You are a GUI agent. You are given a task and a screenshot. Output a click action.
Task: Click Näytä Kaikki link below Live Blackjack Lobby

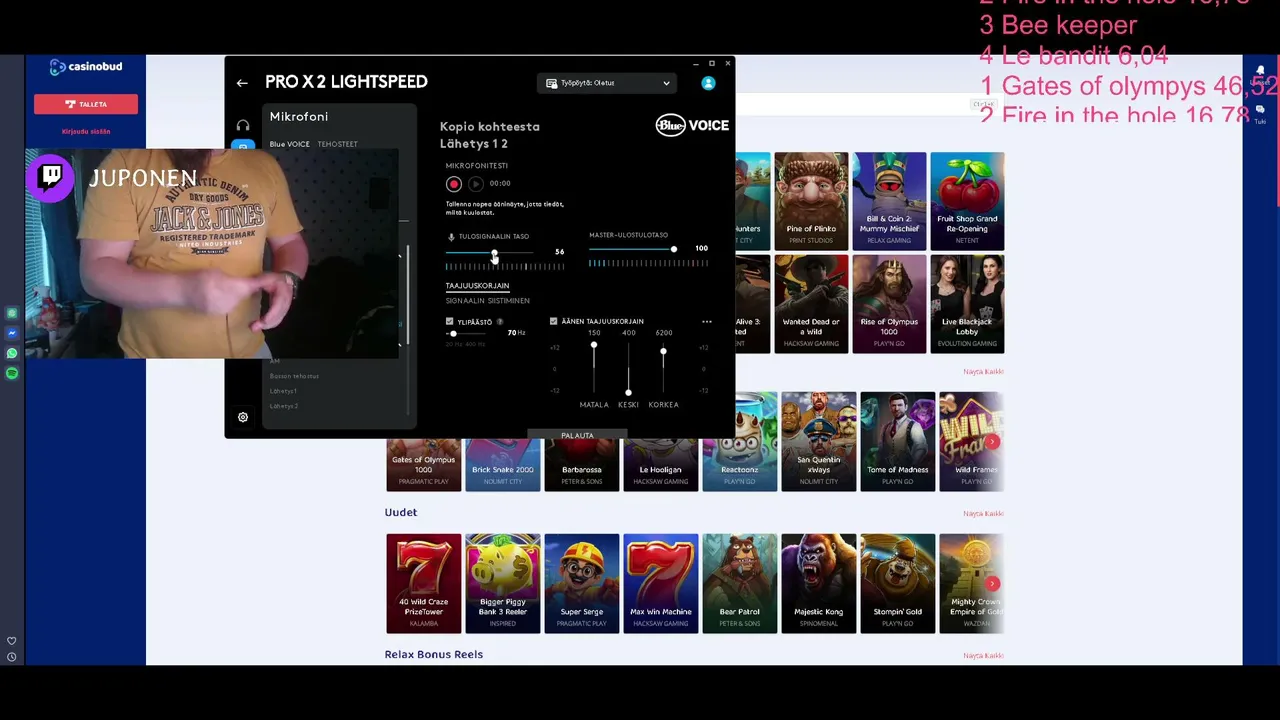[983, 372]
